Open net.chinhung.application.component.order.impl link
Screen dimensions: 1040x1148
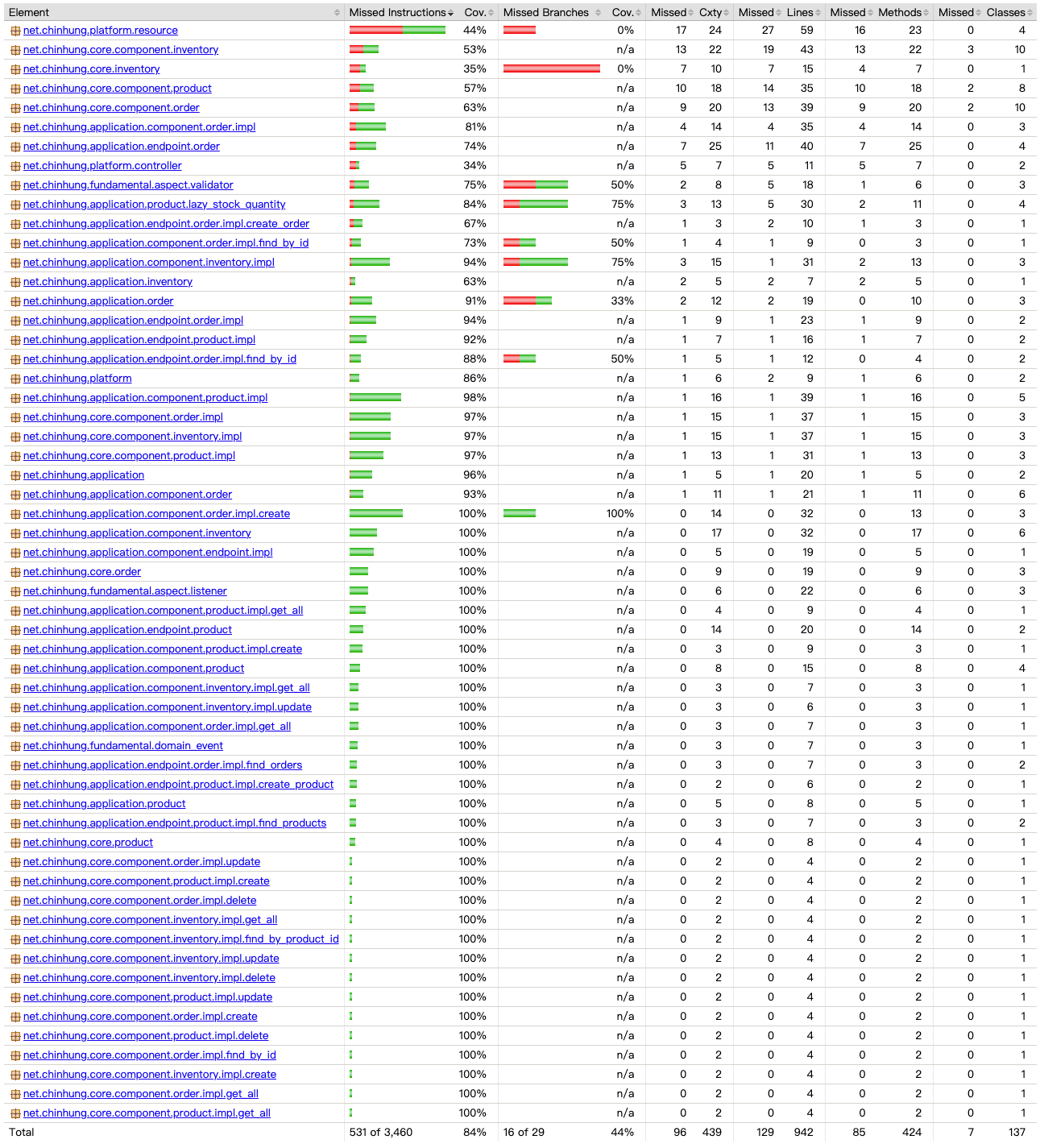tap(139, 127)
